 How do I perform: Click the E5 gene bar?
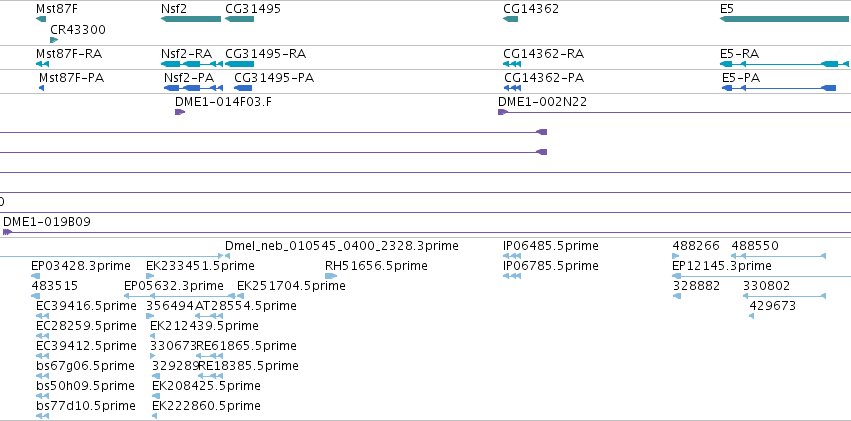(785, 19)
